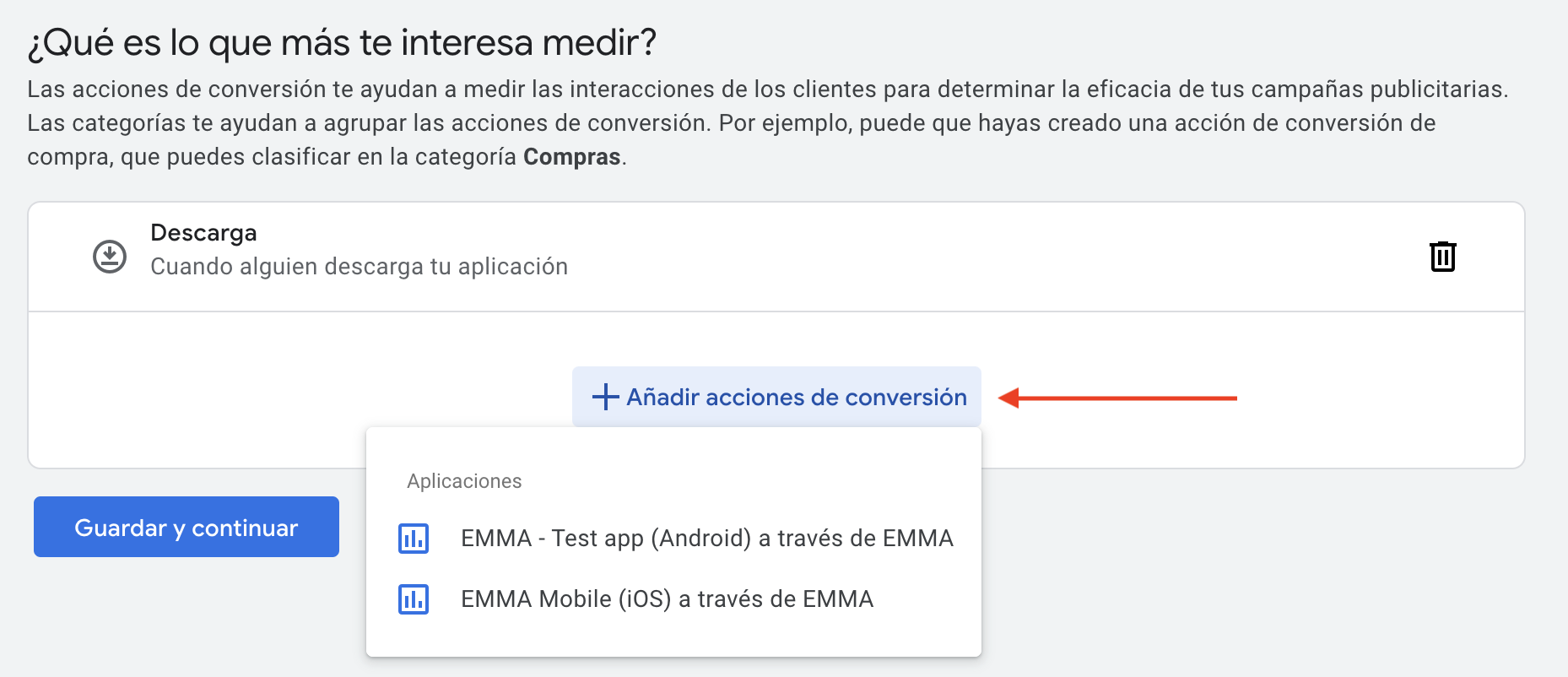Viewport: 1568px width, 677px height.
Task: Click empty space left of Añadir button
Action: click(x=295, y=397)
